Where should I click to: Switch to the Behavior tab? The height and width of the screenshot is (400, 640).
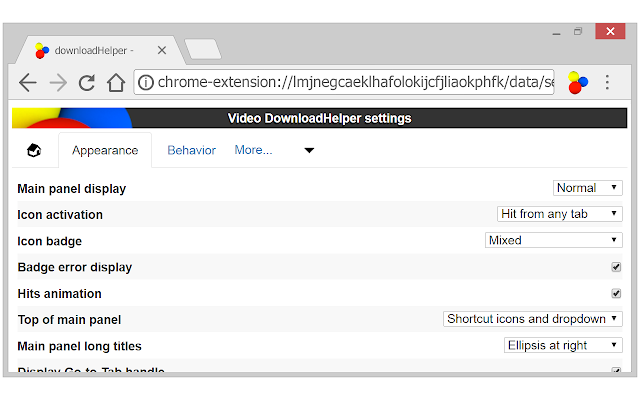[x=191, y=150]
